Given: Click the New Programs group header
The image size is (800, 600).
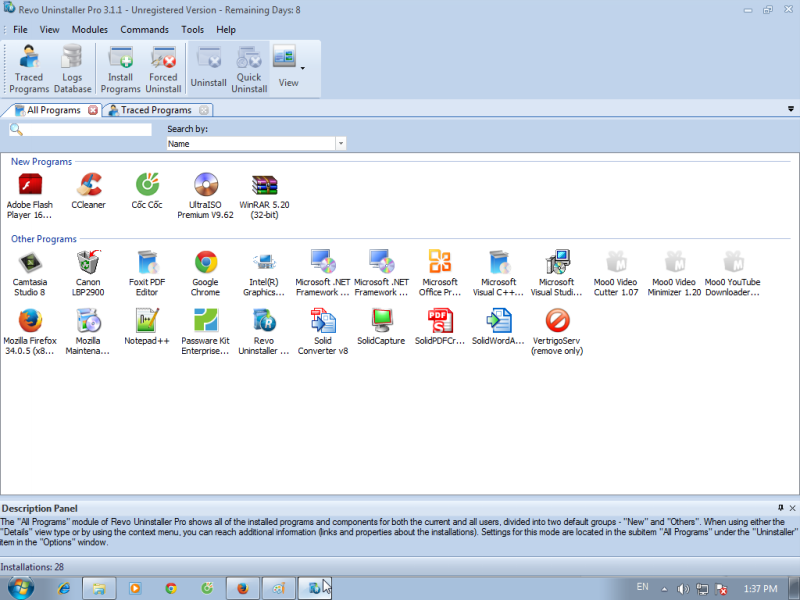Looking at the screenshot, I should 41,162.
